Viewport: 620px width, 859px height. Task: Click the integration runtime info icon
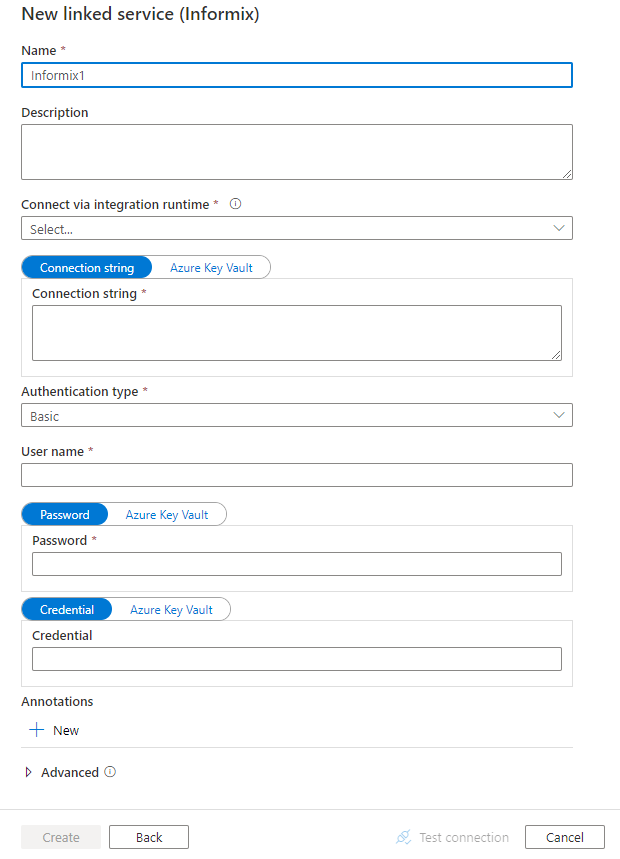point(235,204)
